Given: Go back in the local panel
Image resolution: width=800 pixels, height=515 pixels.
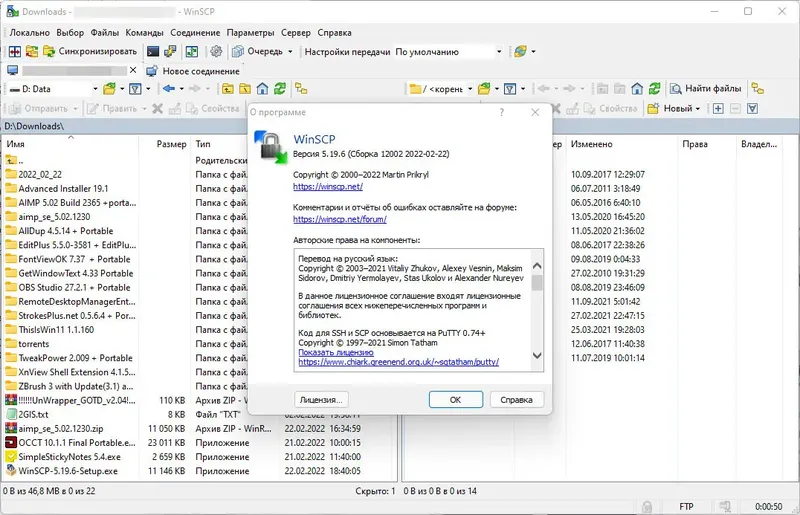Looking at the screenshot, I should tap(169, 89).
